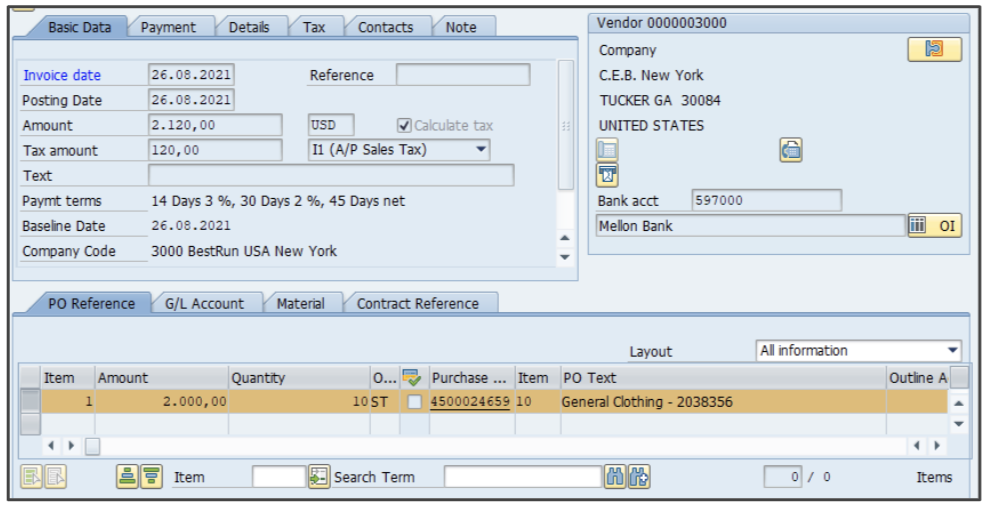Viewport: 992px width, 510px height.
Task: Open the Contract Reference tab
Action: [417, 303]
